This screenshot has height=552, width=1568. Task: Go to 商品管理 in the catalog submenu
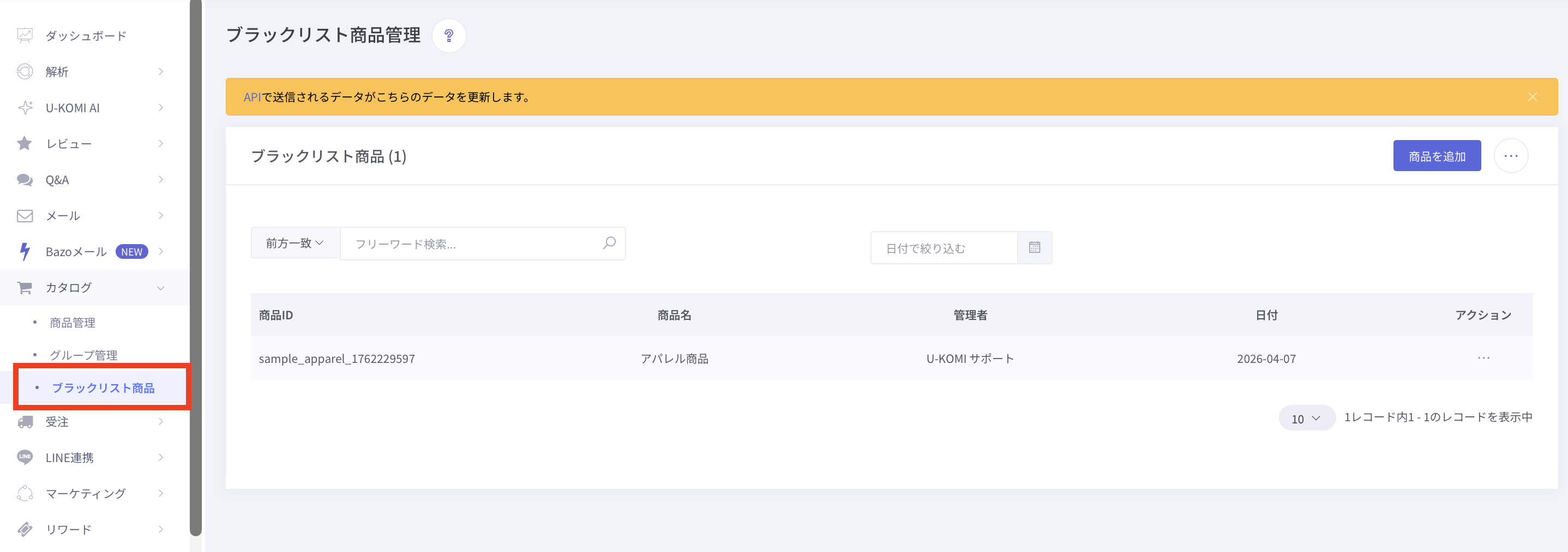coord(73,323)
